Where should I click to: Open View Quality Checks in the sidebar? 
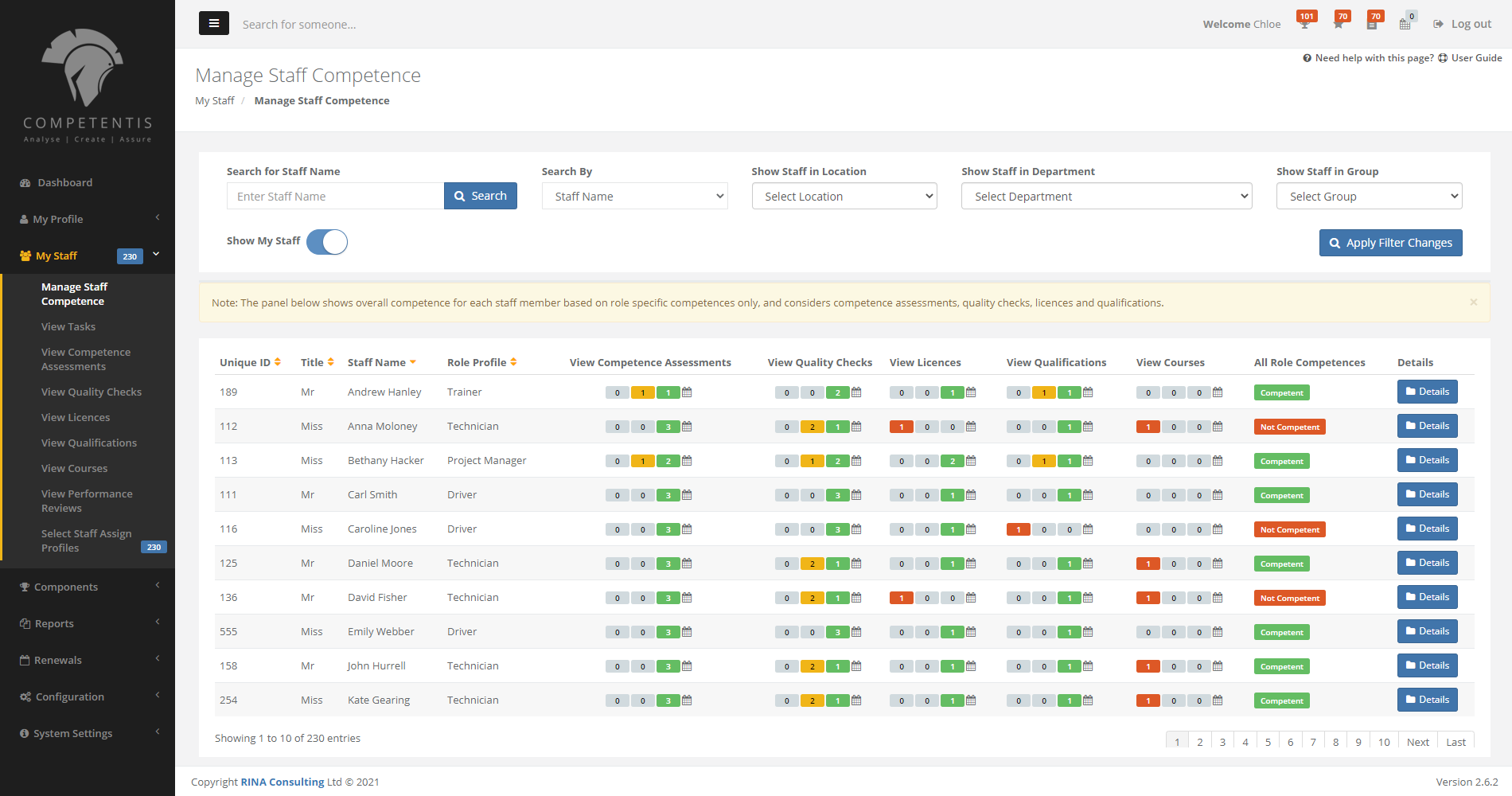pyautogui.click(x=91, y=392)
